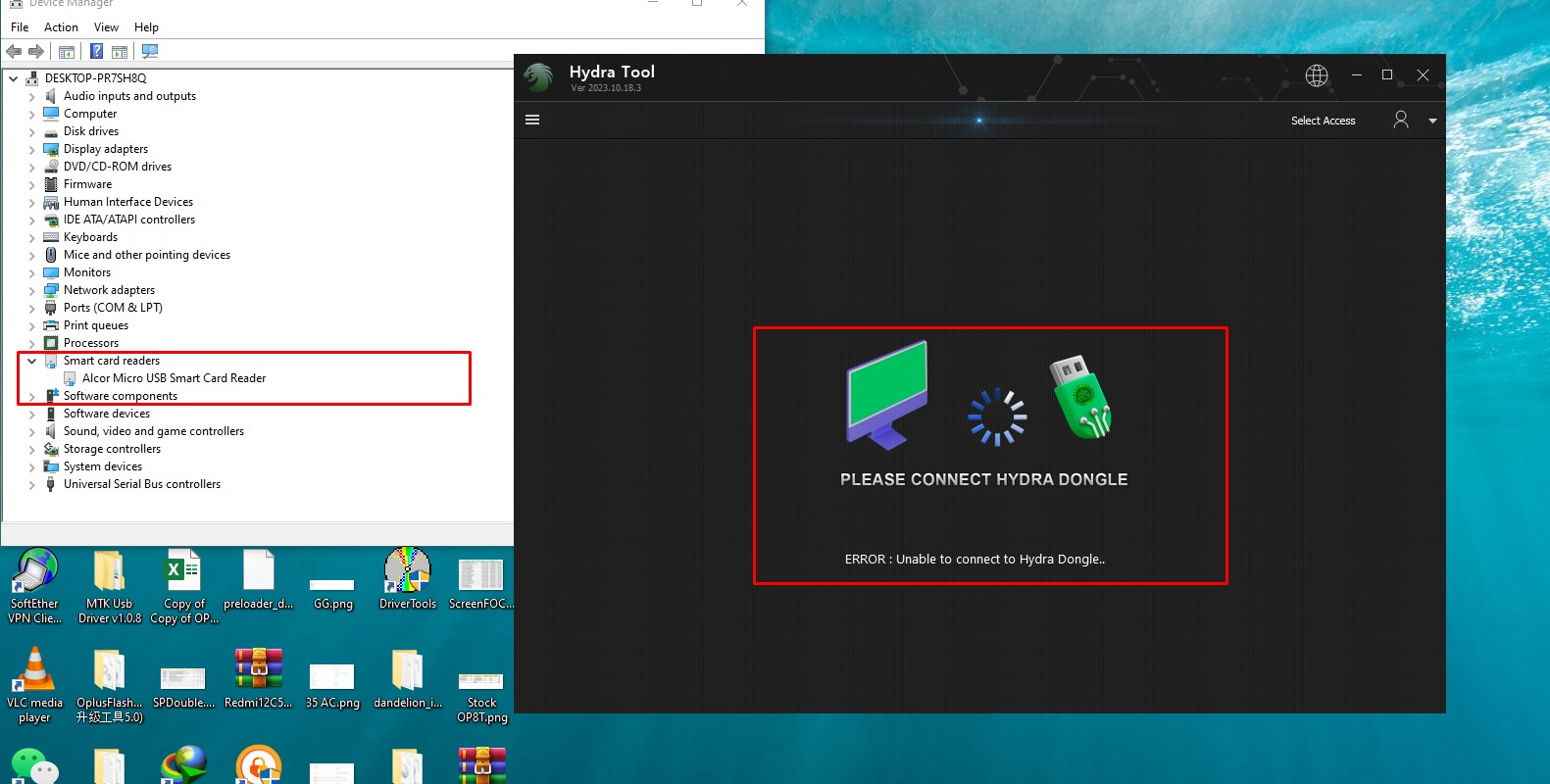
Task: Select Alcor Micro USB Smart Card Reader
Action: coord(174,378)
